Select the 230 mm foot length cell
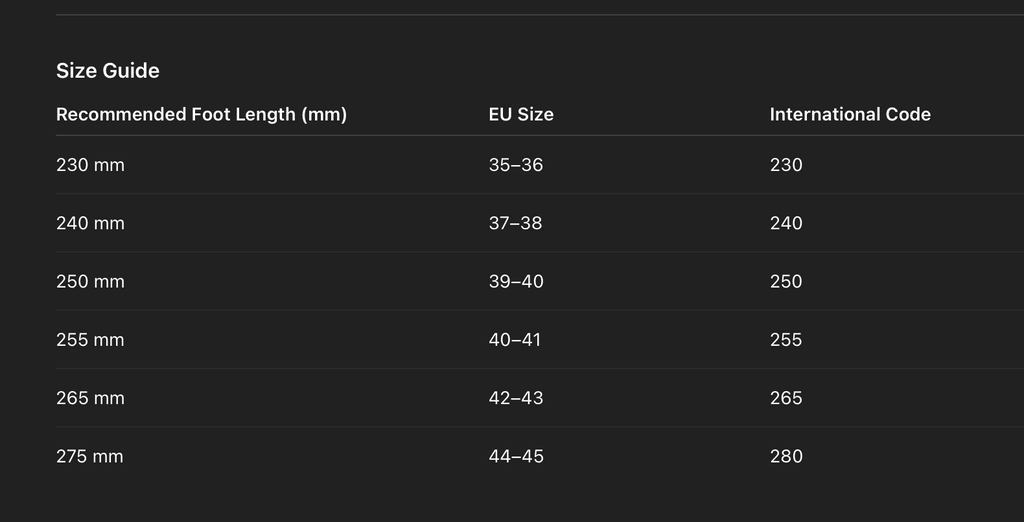The height and width of the screenshot is (522, 1024). click(x=90, y=165)
